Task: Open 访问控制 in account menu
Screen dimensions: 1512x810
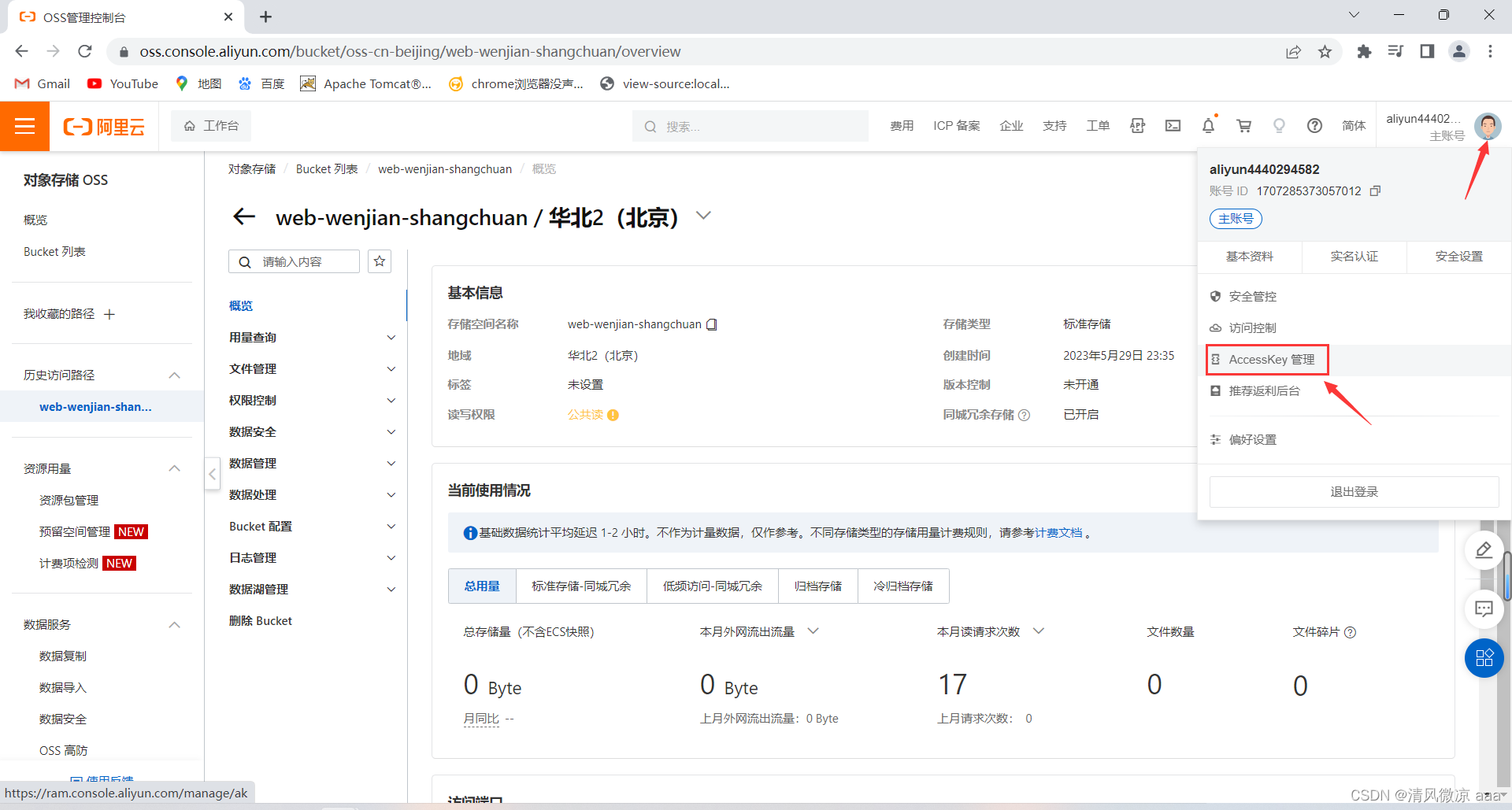Action: [1253, 328]
